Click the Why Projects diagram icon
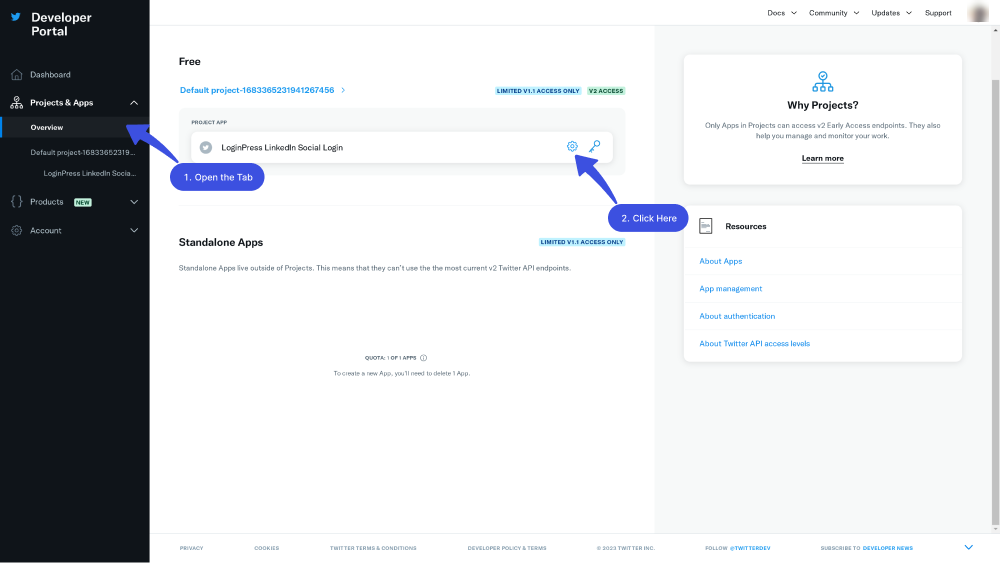Image resolution: width=1000 pixels, height=563 pixels. (823, 82)
